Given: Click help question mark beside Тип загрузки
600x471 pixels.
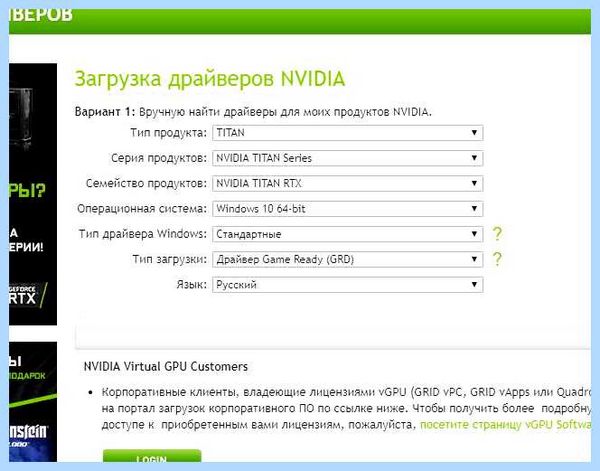Looking at the screenshot, I should tap(497, 259).
